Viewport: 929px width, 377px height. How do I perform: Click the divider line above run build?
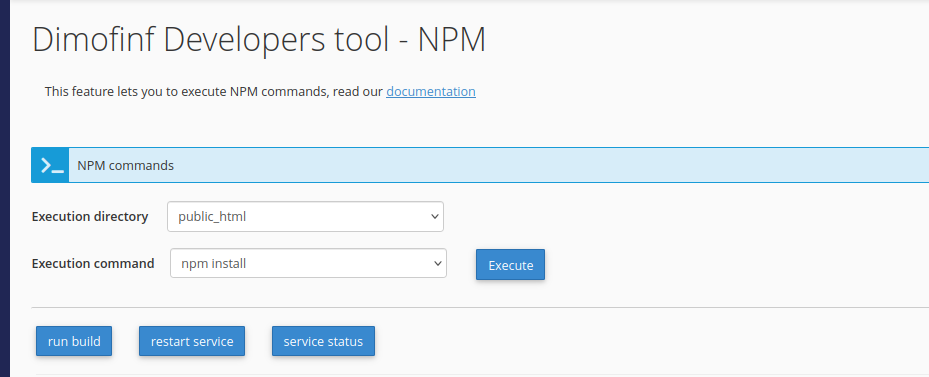pos(480,308)
